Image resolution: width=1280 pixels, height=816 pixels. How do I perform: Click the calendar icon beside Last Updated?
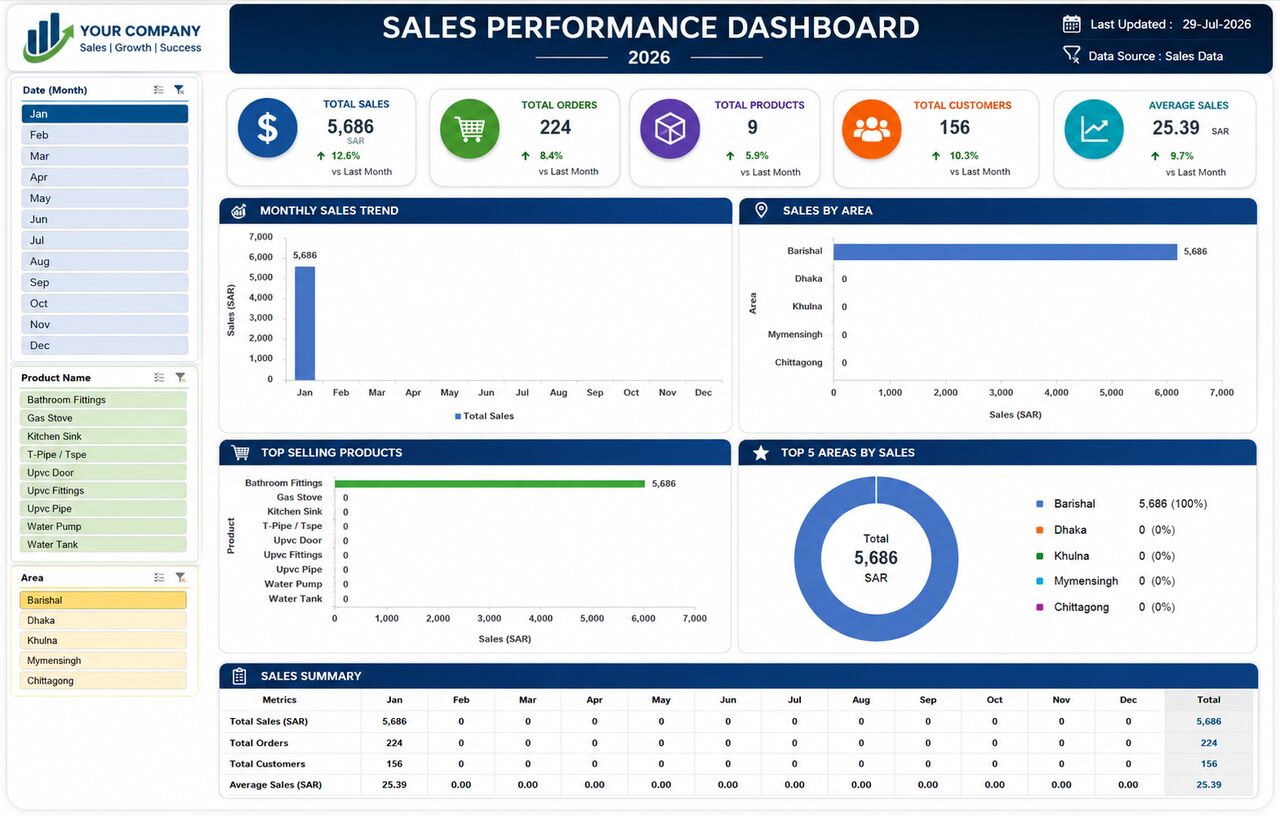click(x=1071, y=24)
